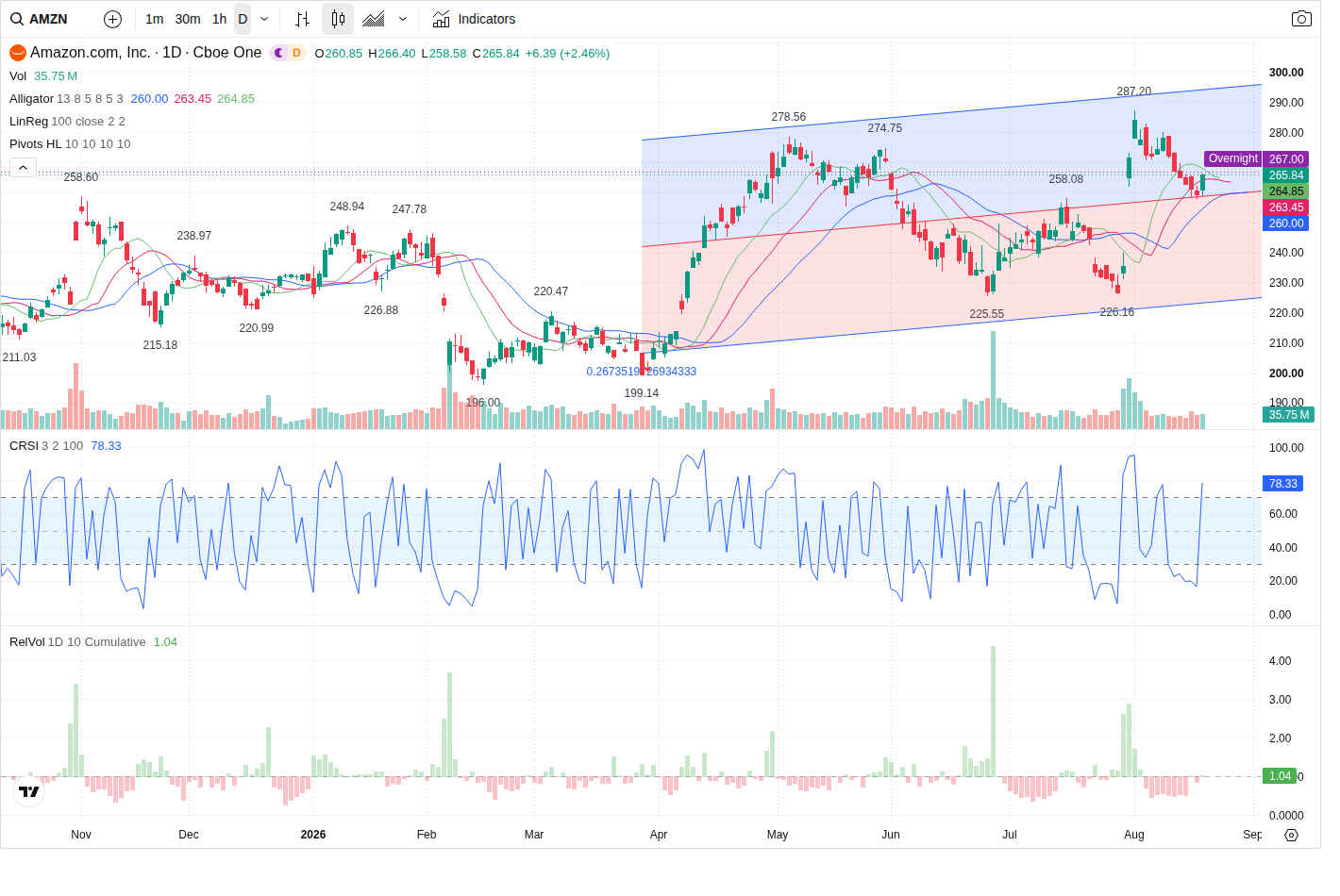Open chart settings gear on time axis
This screenshot has height=896, width=1340.
coord(1292,835)
